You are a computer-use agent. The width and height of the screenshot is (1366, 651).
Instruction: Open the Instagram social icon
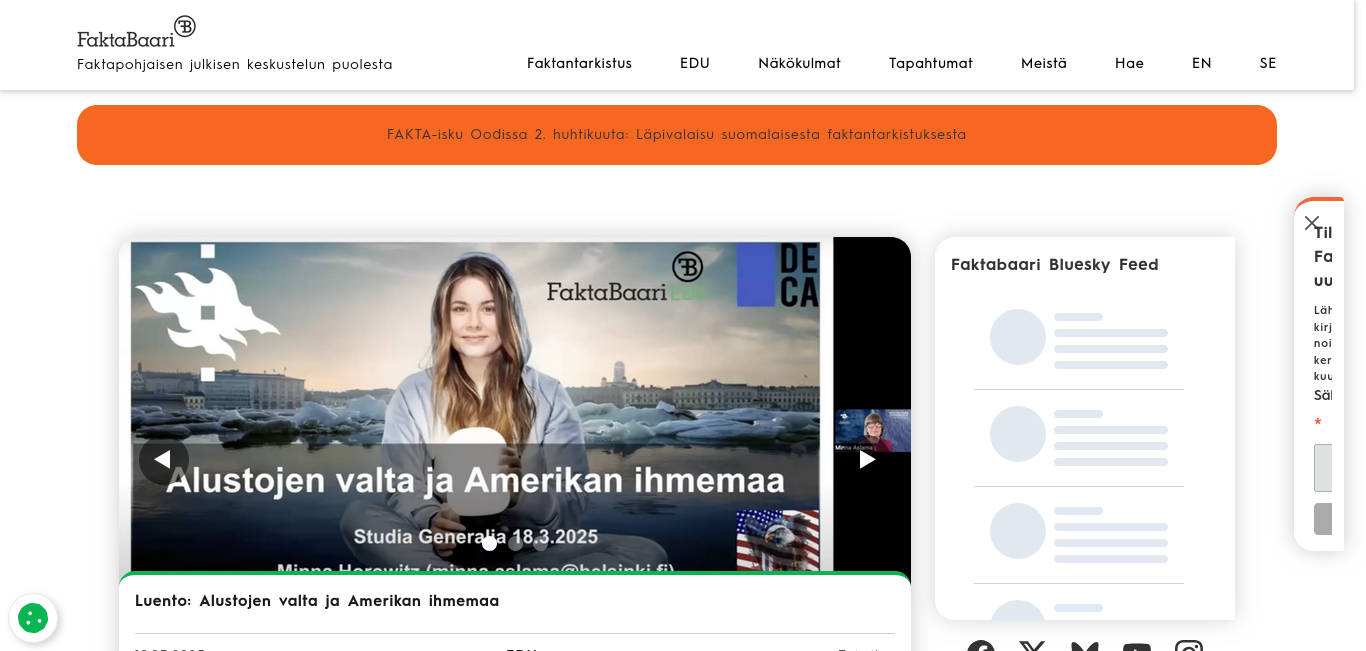click(x=1189, y=646)
